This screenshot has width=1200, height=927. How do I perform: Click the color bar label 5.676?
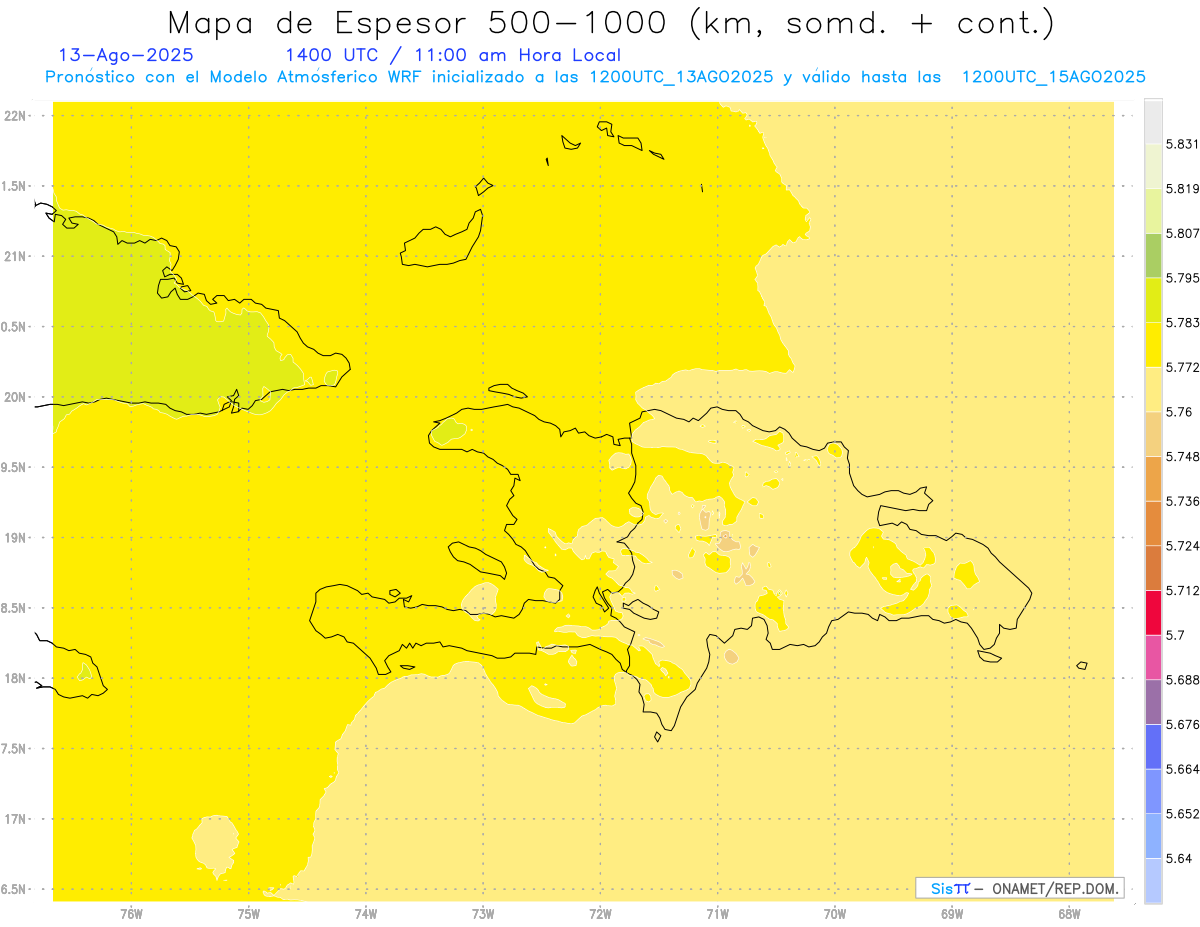pos(1182,724)
